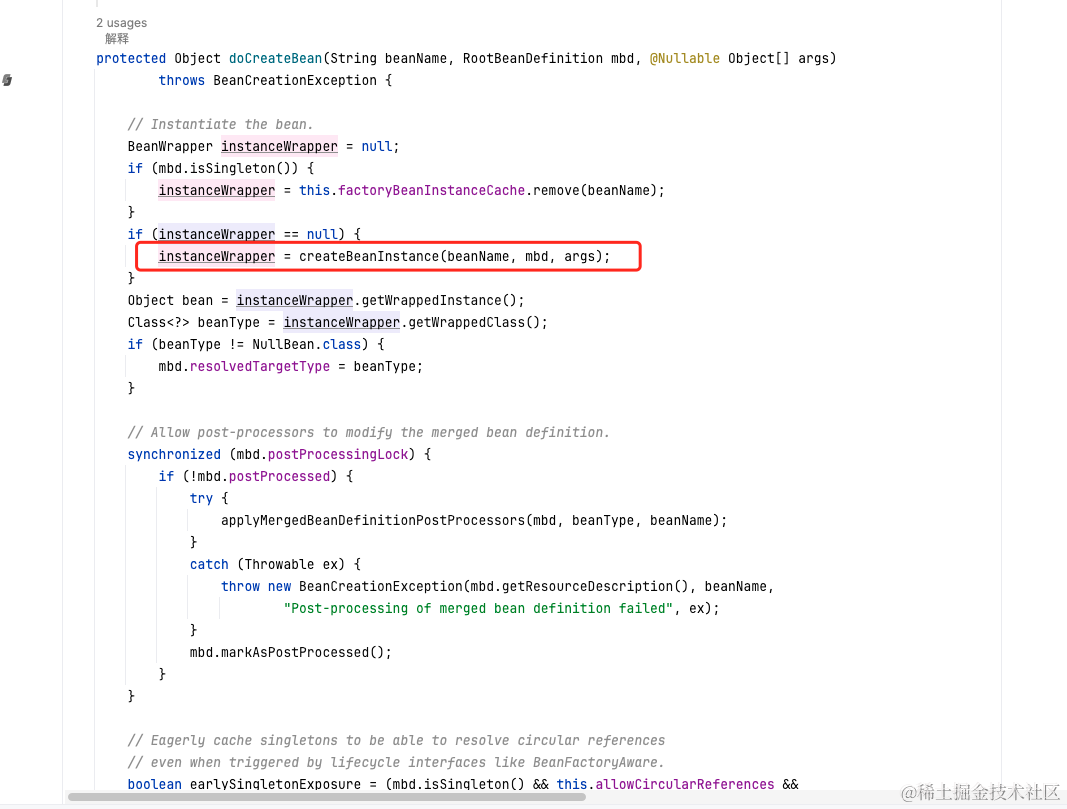Click the getWrappedClass() call
The height and width of the screenshot is (809, 1067).
click(x=474, y=323)
